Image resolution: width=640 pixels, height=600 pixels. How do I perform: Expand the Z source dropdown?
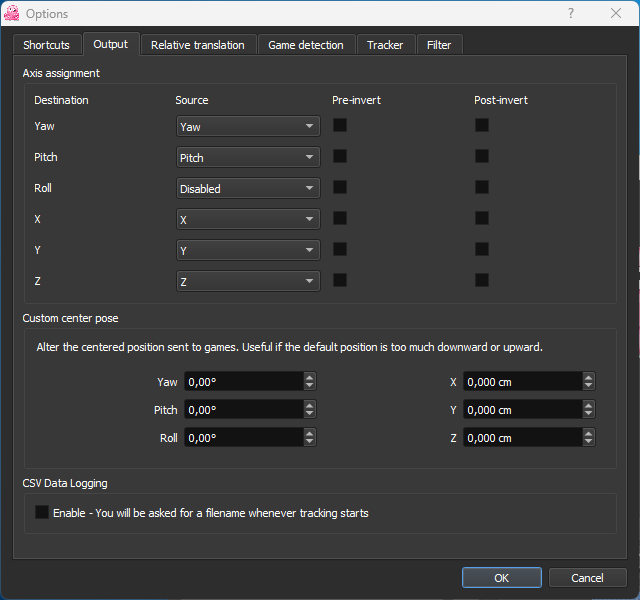coord(248,281)
